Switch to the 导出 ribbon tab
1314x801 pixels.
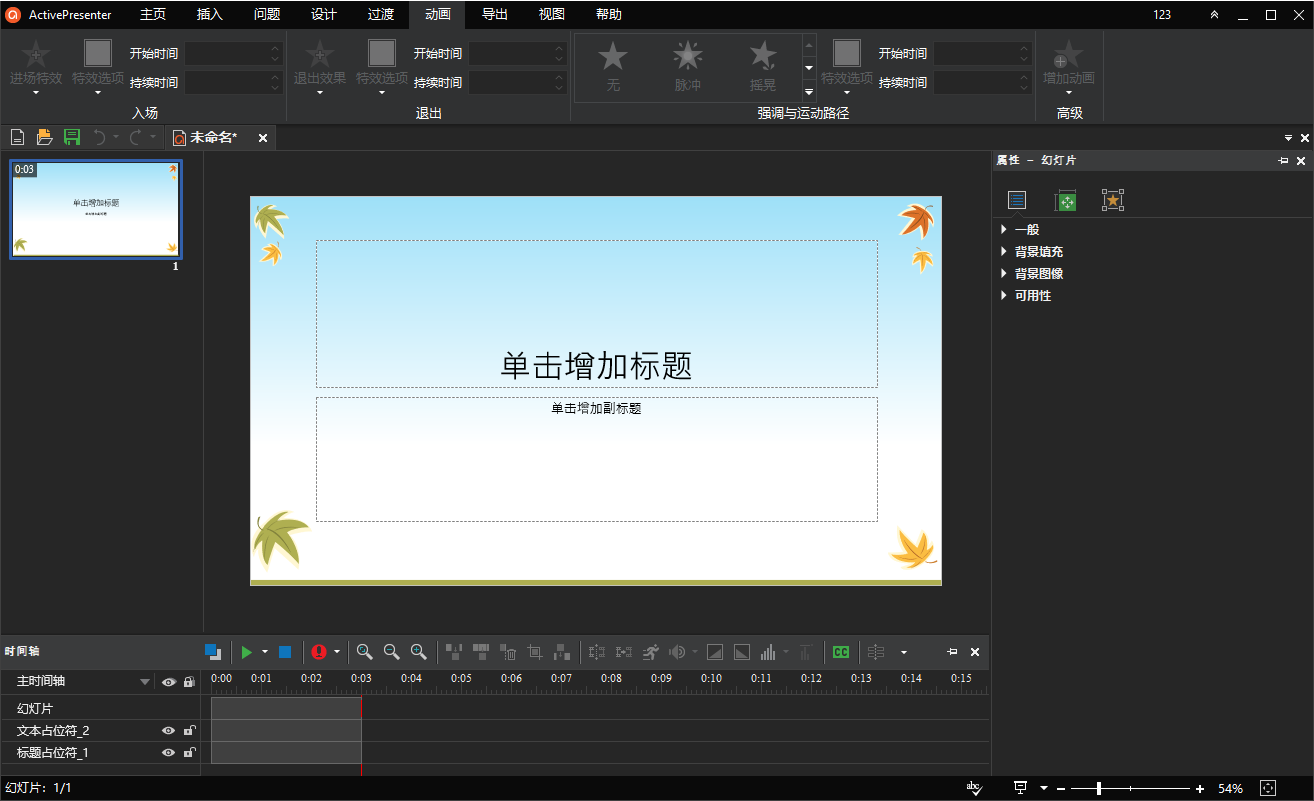coord(495,14)
